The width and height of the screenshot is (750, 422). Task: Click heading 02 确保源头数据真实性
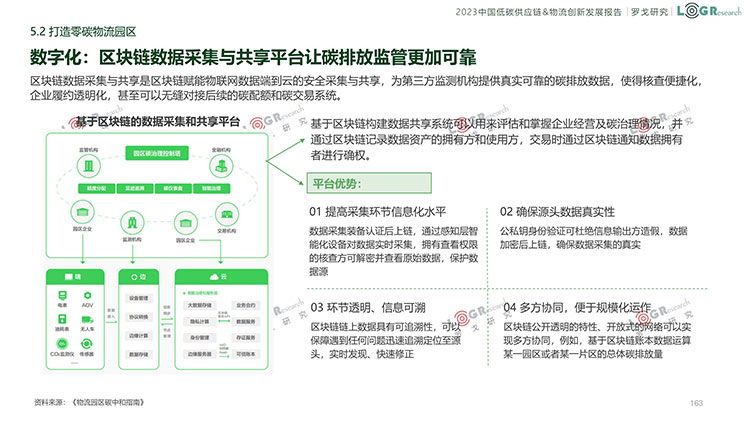click(557, 211)
